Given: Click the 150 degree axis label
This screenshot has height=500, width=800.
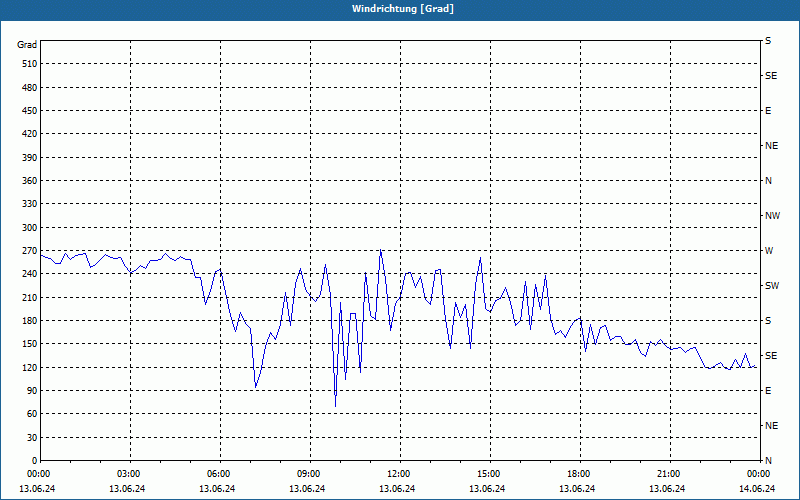Looking at the screenshot, I should (30, 344).
